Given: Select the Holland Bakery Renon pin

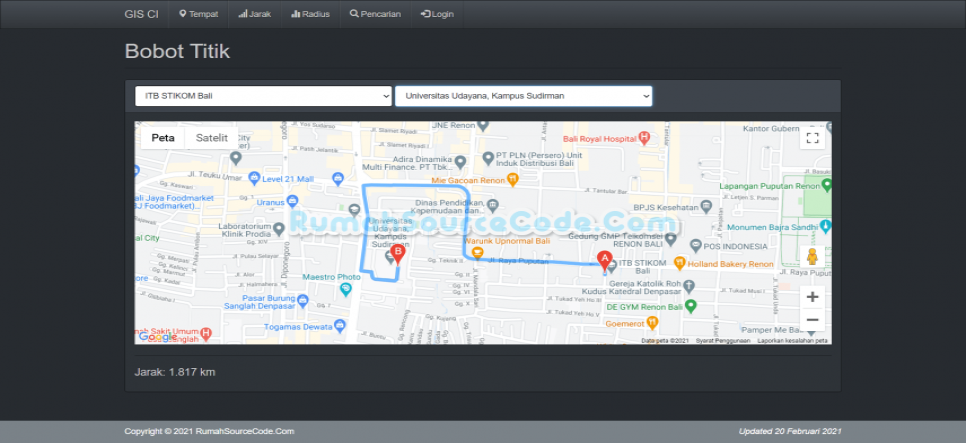Looking at the screenshot, I should pos(680,263).
